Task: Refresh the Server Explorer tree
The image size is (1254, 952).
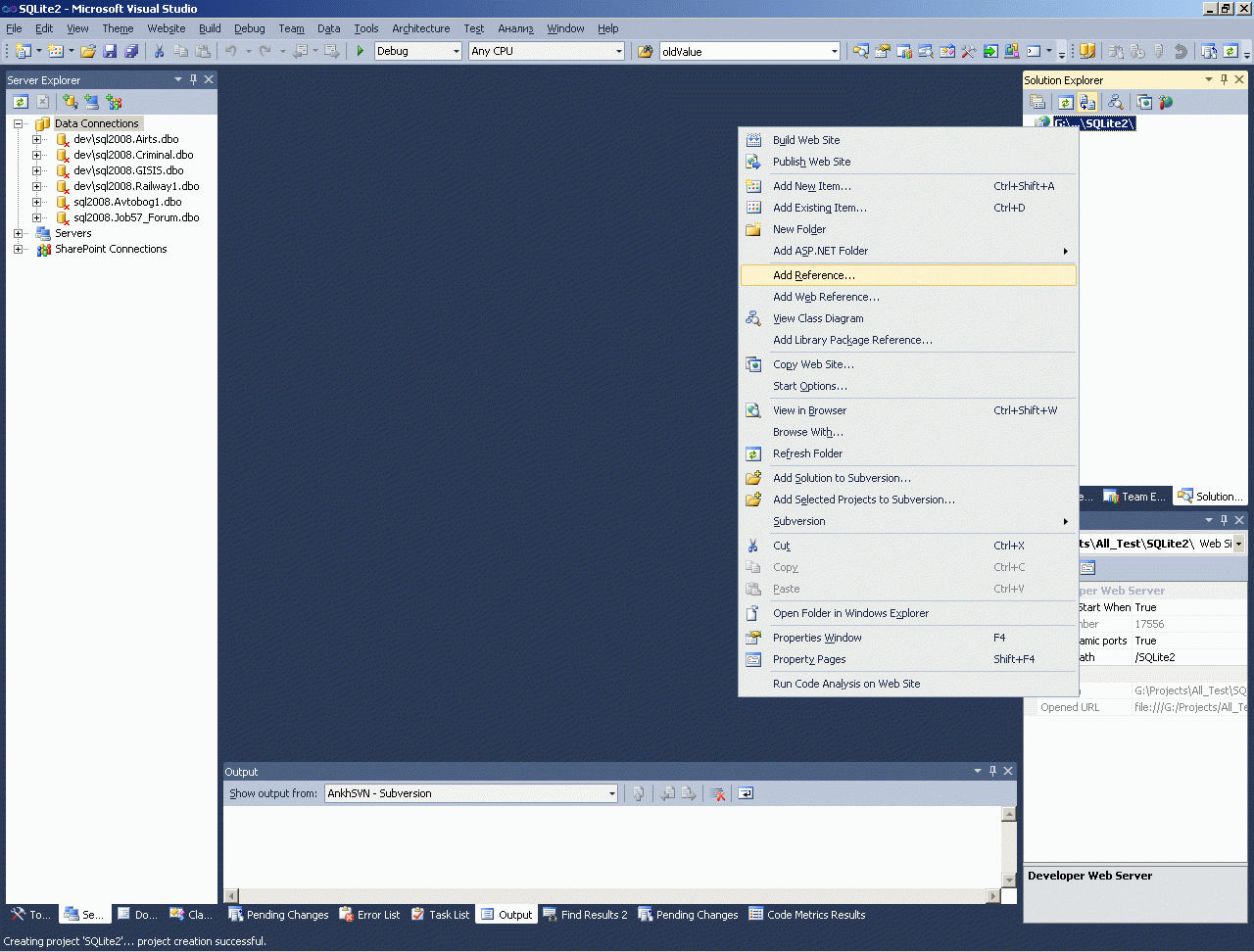Action: click(x=21, y=101)
